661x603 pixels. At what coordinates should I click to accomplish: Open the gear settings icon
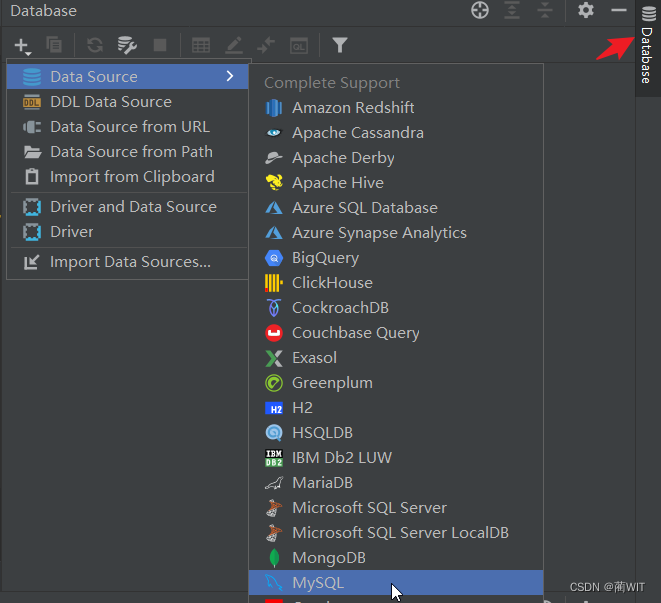pyautogui.click(x=586, y=10)
